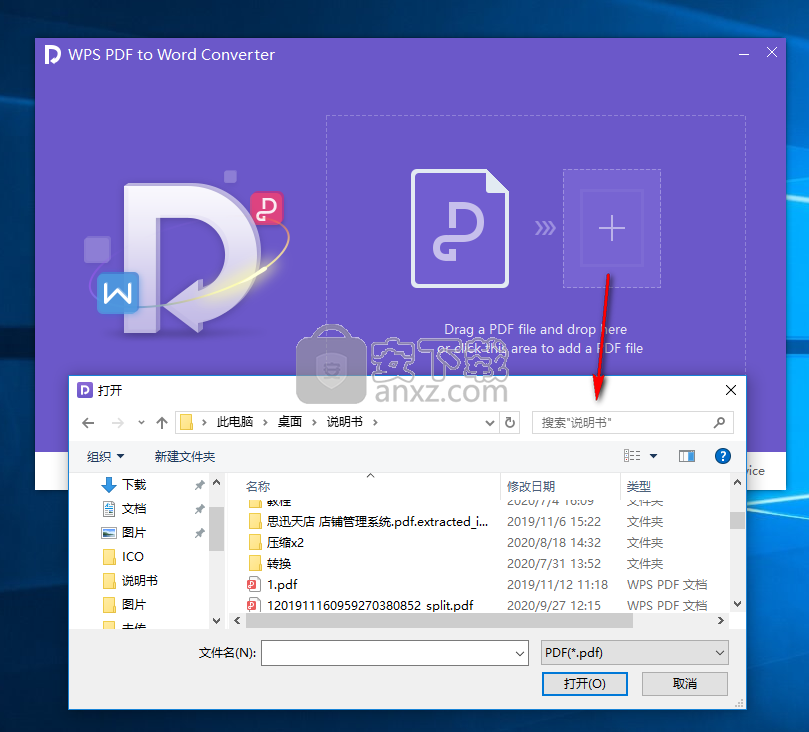Click 此电脑 in the address path

[x=235, y=422]
